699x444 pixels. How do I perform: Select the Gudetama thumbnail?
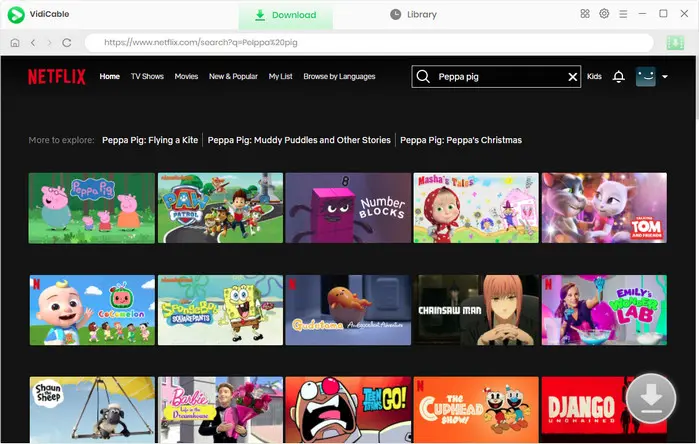click(x=348, y=310)
